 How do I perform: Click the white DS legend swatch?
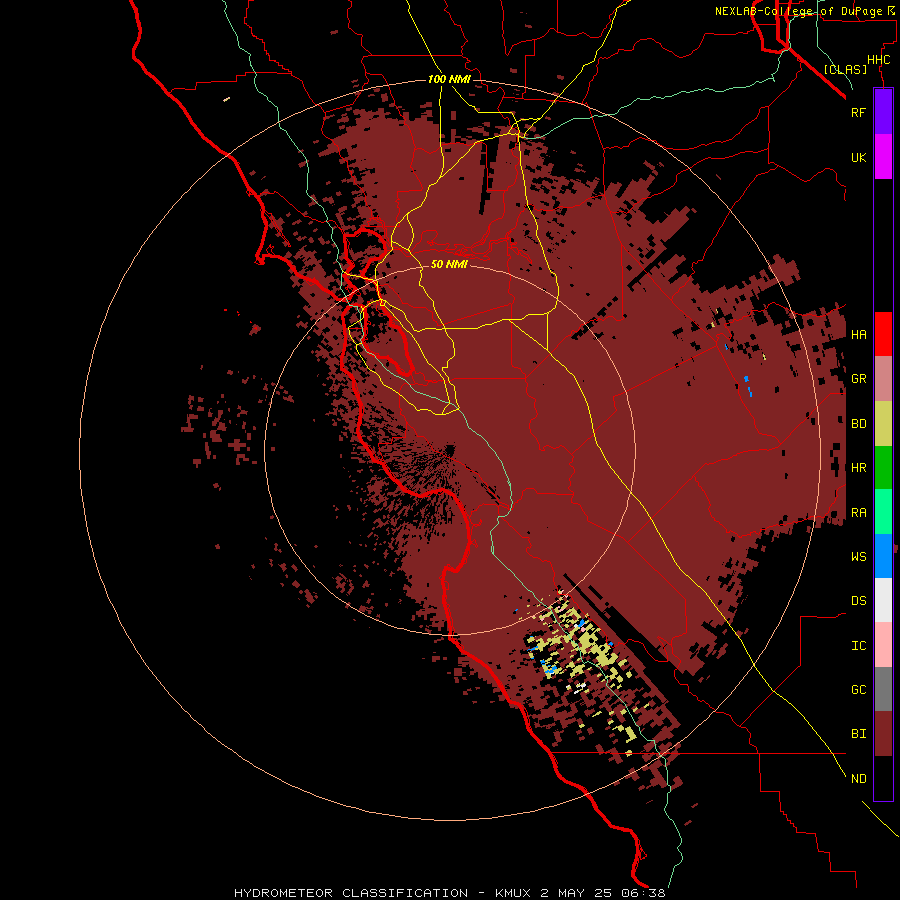tap(883, 600)
